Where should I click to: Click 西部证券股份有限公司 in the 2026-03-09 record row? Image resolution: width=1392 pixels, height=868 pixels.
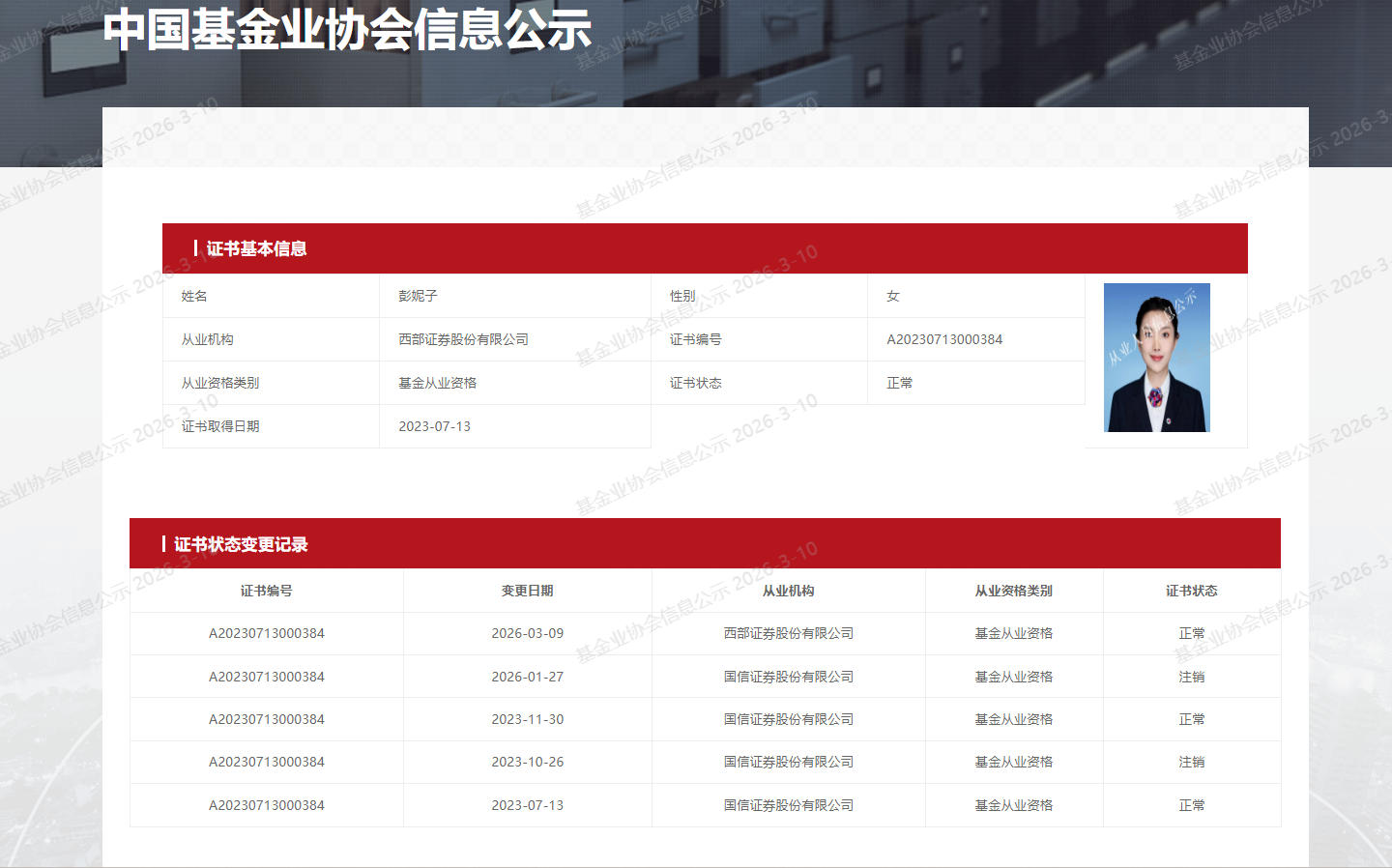coord(788,633)
